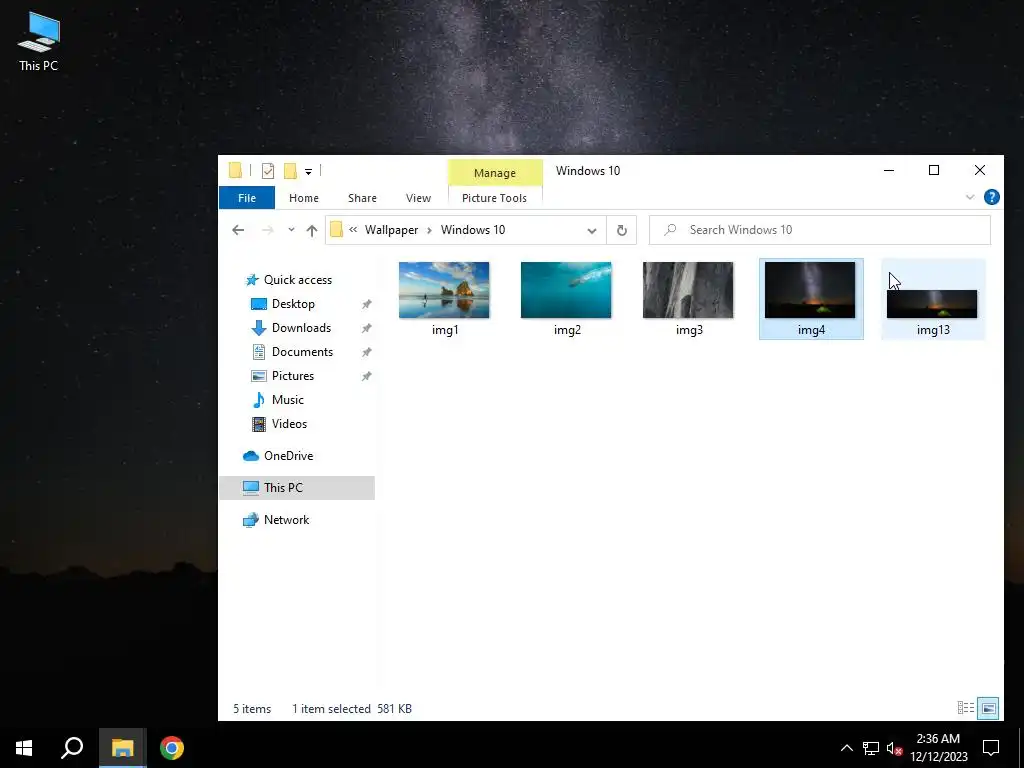The image size is (1024, 768).
Task: Select OneDrive in navigation pane
Action: click(x=288, y=456)
